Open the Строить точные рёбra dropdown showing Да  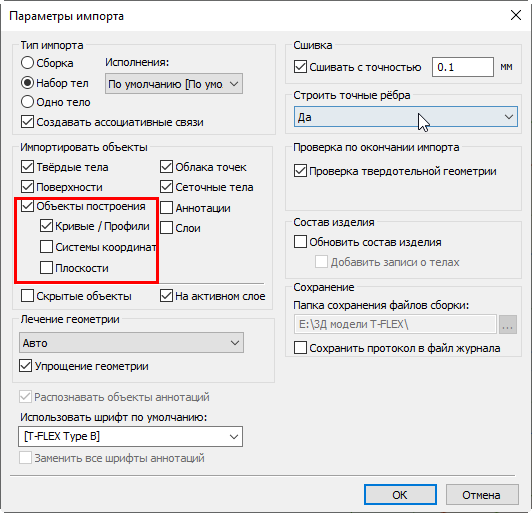tap(406, 117)
